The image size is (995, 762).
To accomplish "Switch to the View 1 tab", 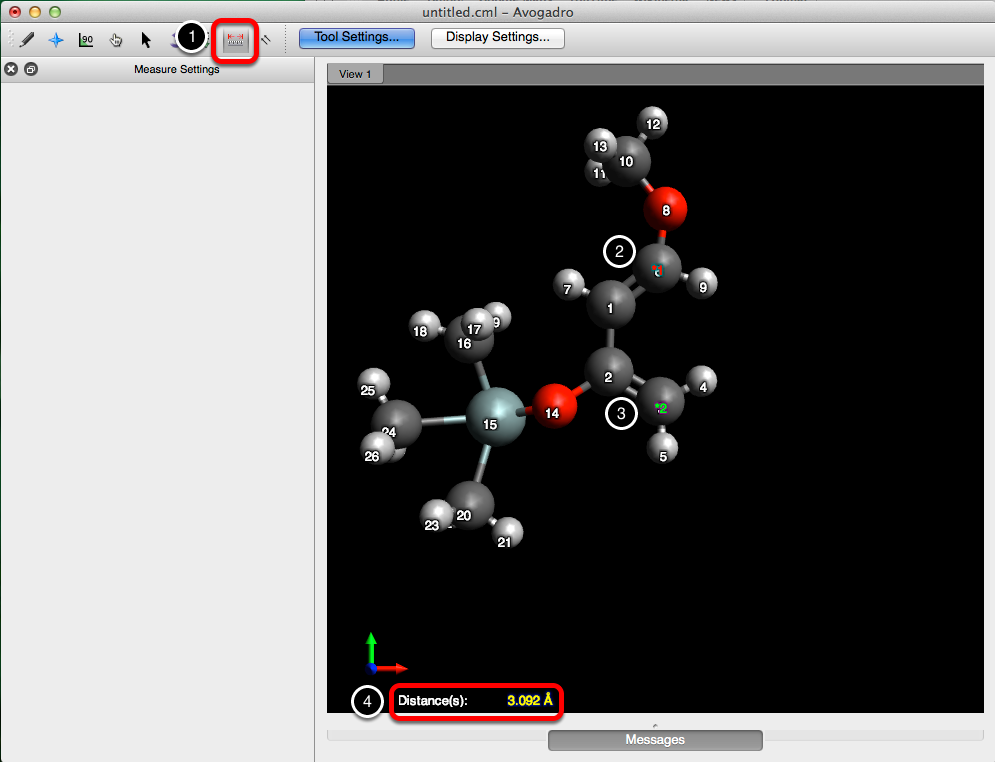I will pos(355,74).
